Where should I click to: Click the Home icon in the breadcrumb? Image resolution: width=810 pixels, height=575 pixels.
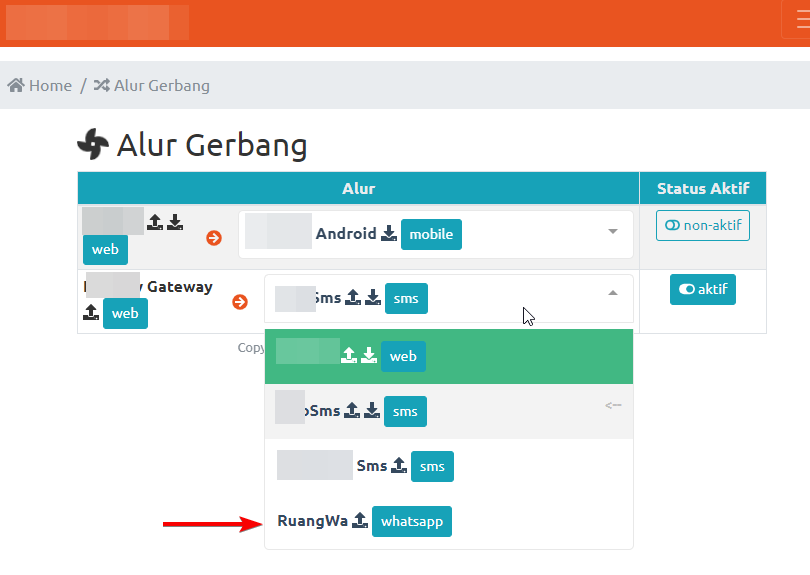click(x=16, y=86)
